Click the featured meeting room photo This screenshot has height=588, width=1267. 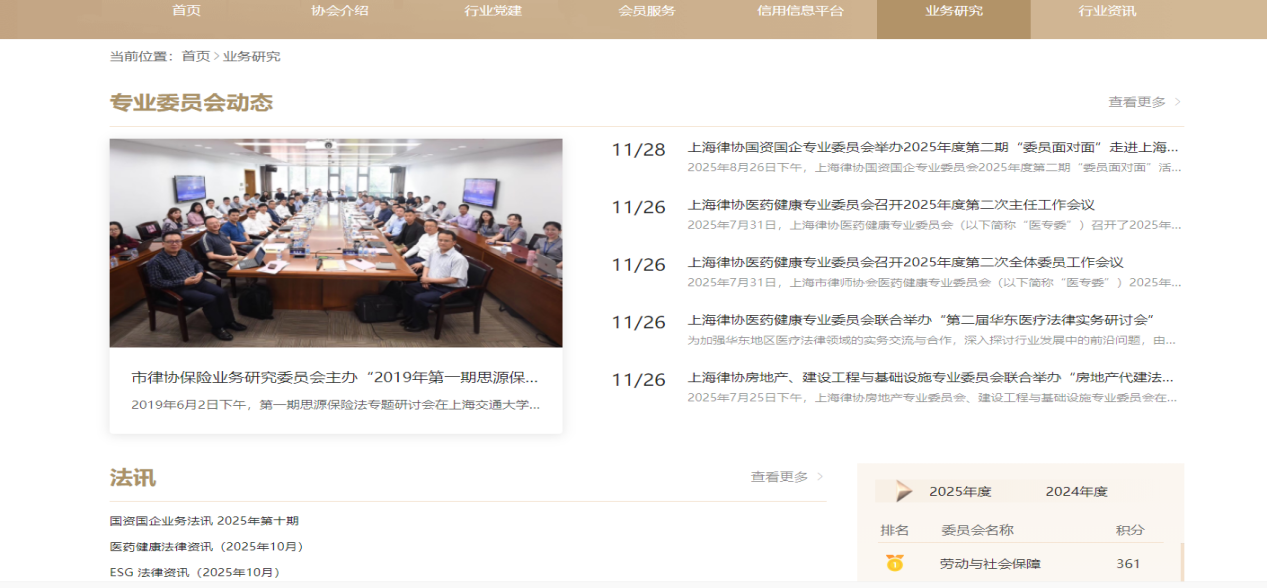tap(336, 243)
